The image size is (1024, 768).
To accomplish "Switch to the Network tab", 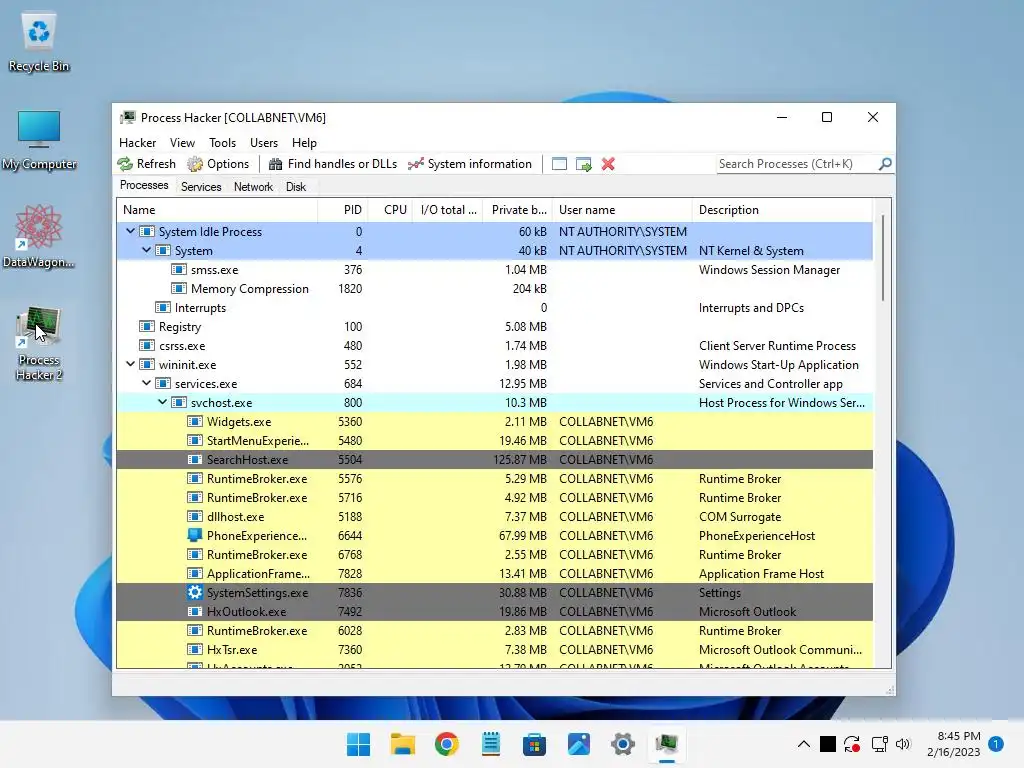I will 253,187.
